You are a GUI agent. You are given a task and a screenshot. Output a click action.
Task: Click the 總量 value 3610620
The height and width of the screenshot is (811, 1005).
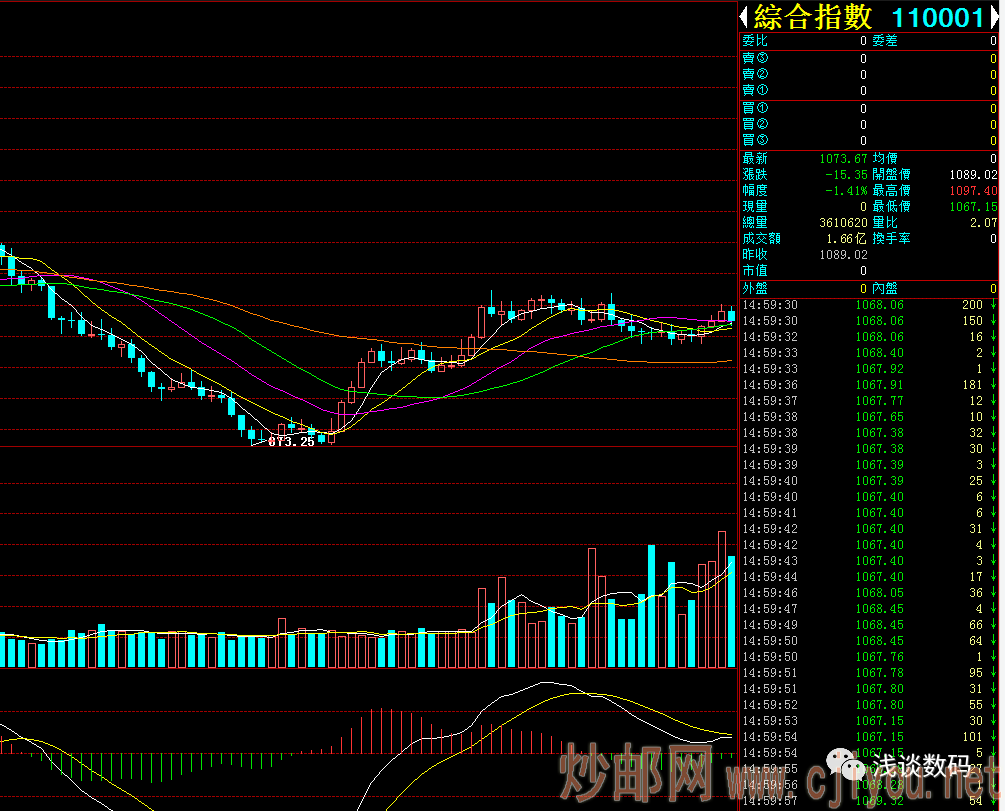tap(837, 222)
